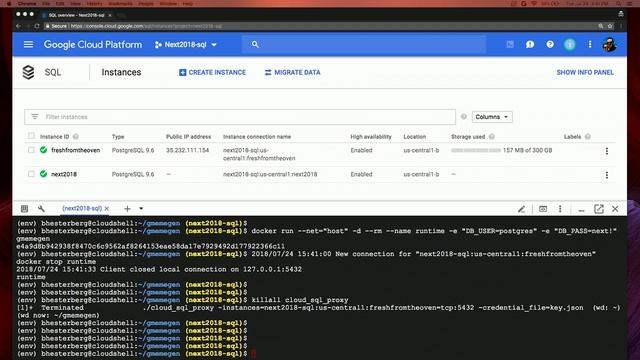Click IP address 35.232.111.154

click(x=187, y=150)
